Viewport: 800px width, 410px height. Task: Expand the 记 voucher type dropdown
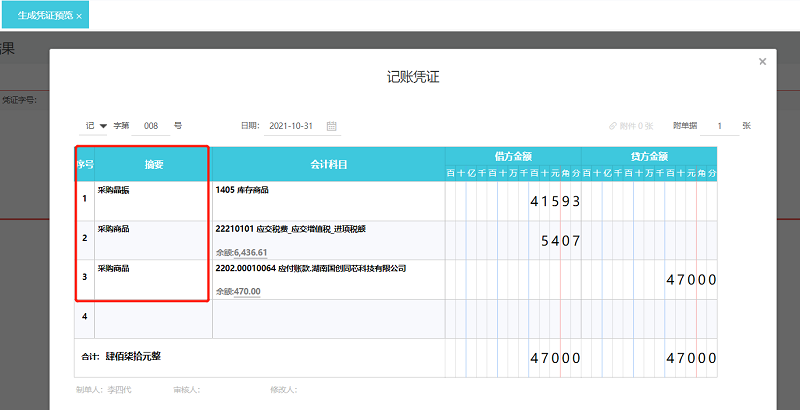96,127
